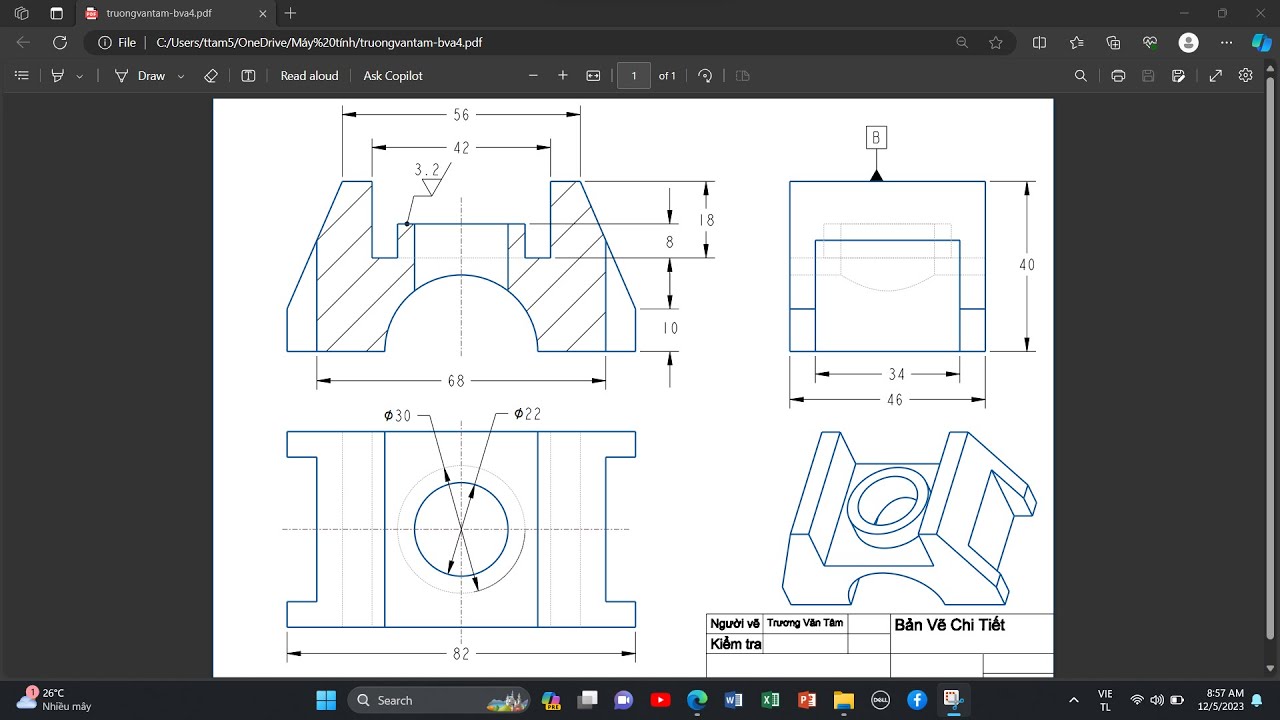
Task: Open the Dell app in taskbar
Action: coord(880,700)
